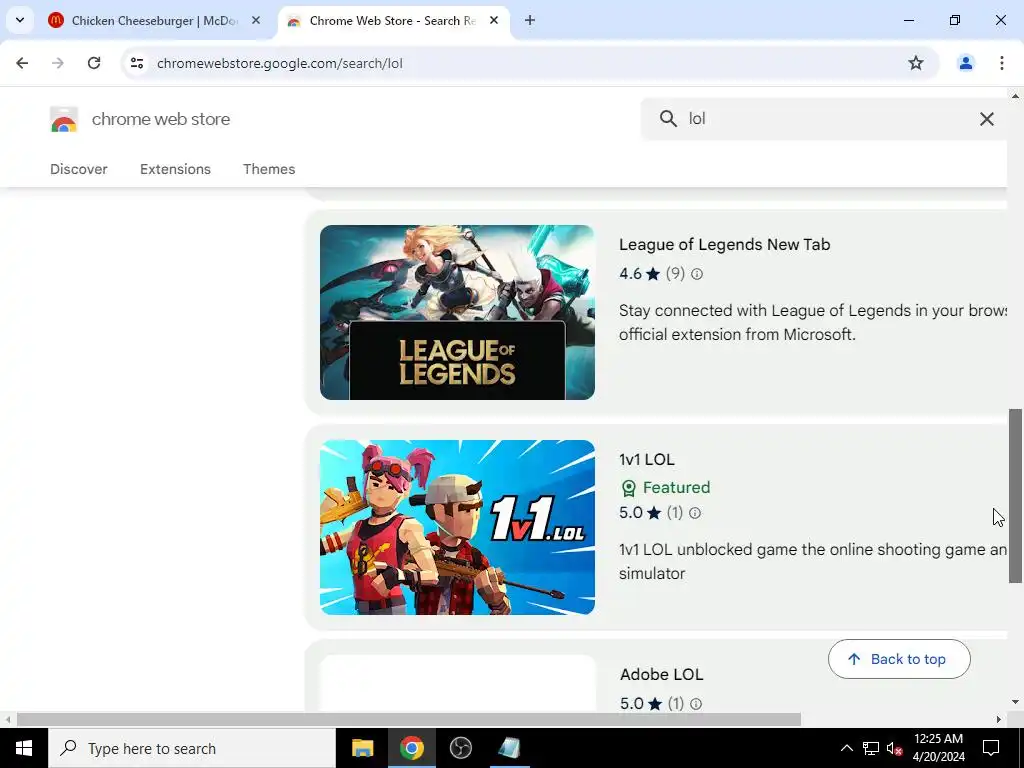Select the Chrome Web Store search tab
This screenshot has width=1024, height=768.
click(x=392, y=21)
